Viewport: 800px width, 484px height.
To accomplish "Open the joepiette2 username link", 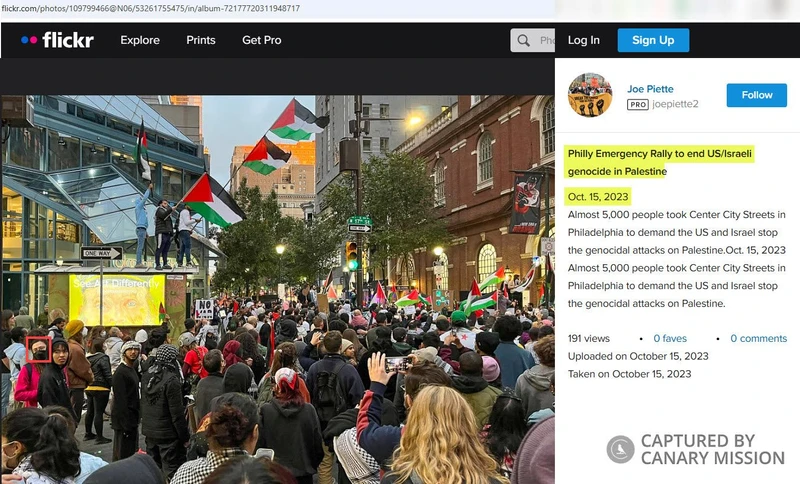I will click(x=676, y=104).
